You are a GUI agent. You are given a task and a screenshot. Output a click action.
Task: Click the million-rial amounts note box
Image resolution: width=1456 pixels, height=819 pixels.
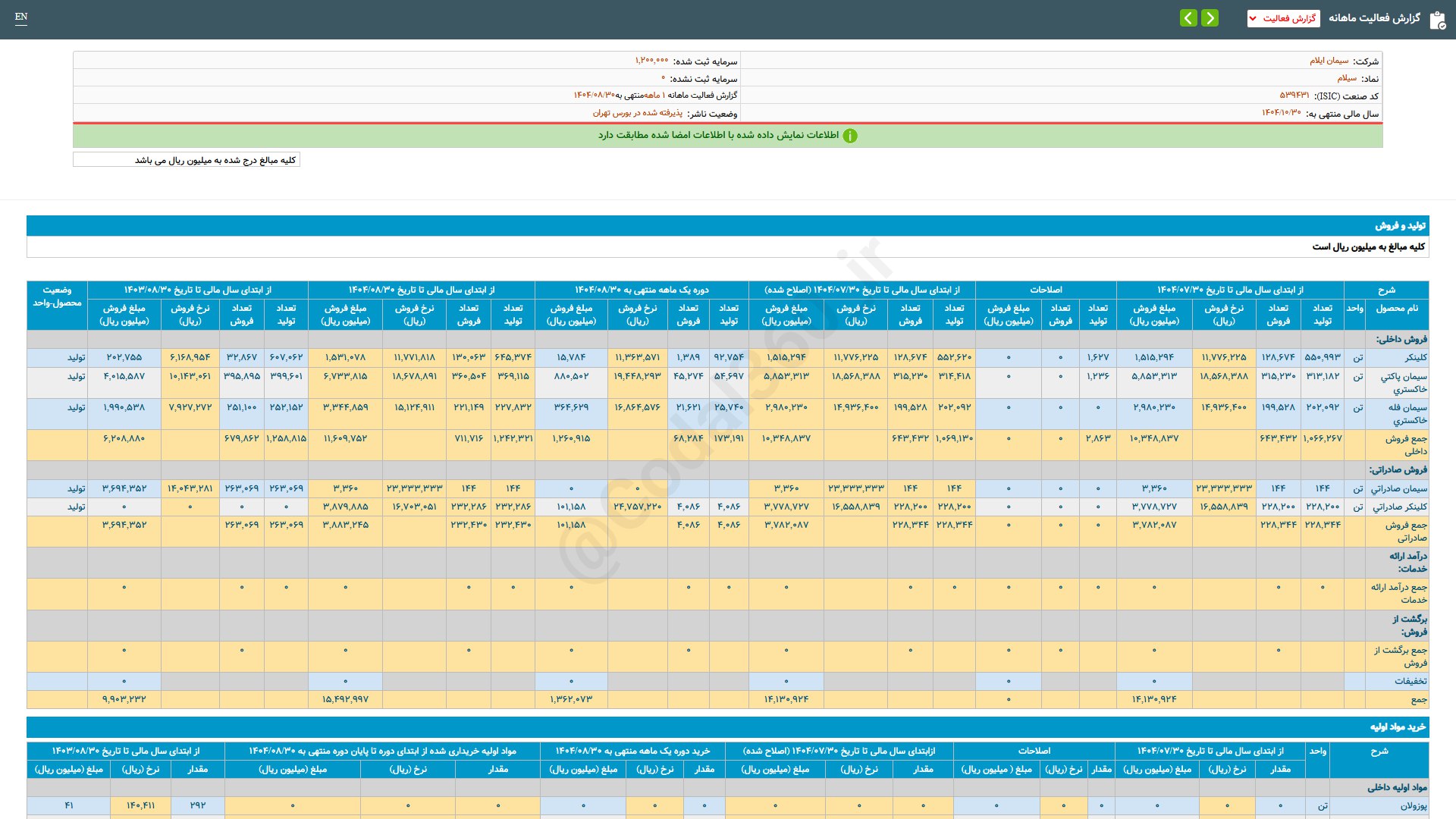[x=187, y=160]
